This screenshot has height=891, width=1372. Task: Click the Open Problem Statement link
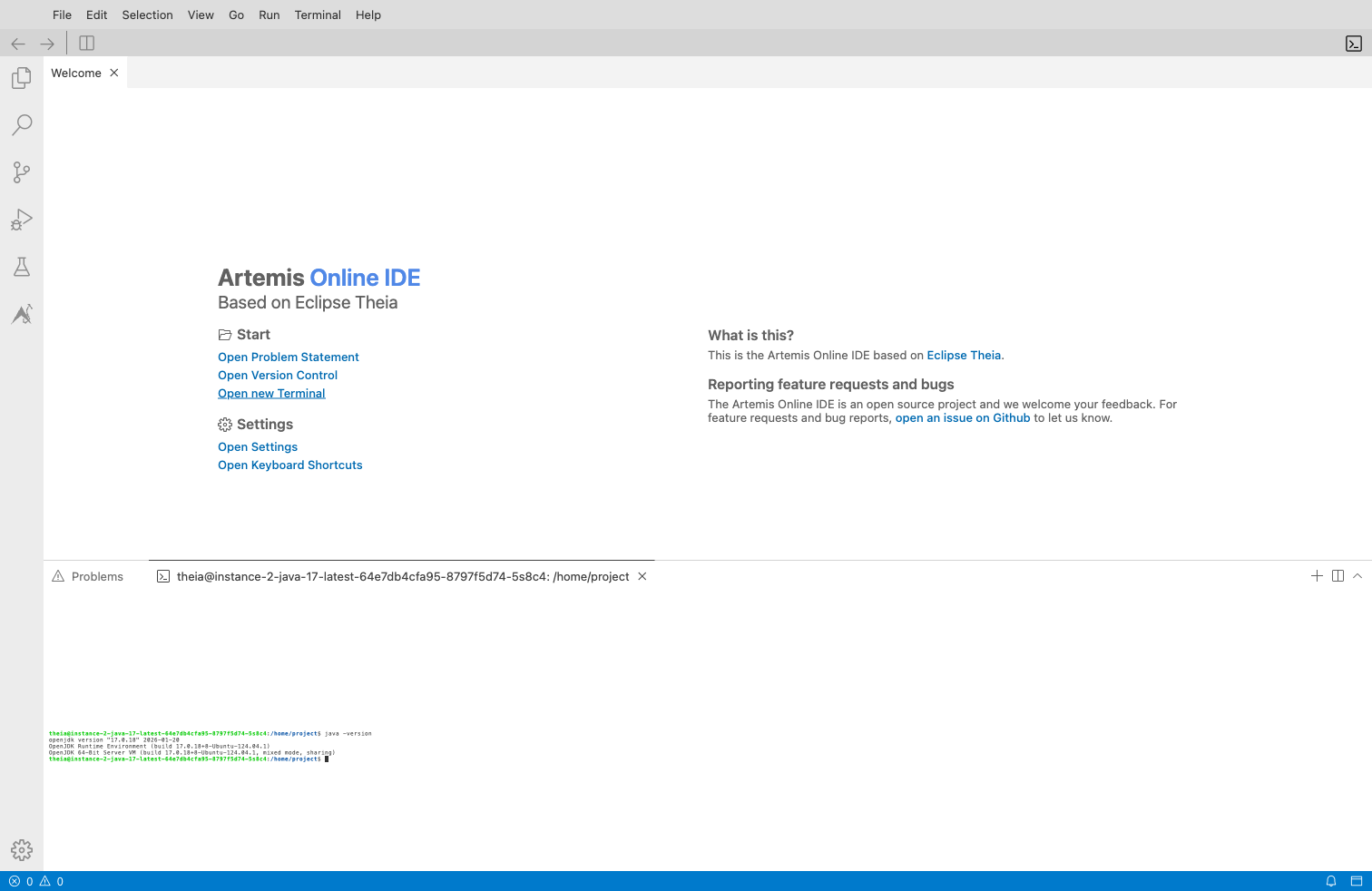pos(289,357)
